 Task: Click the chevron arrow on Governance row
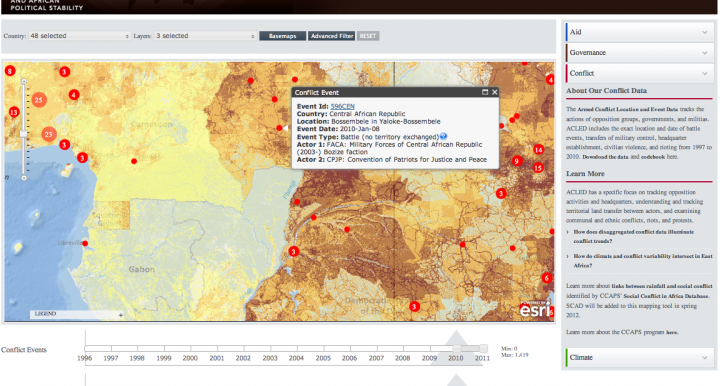click(704, 53)
